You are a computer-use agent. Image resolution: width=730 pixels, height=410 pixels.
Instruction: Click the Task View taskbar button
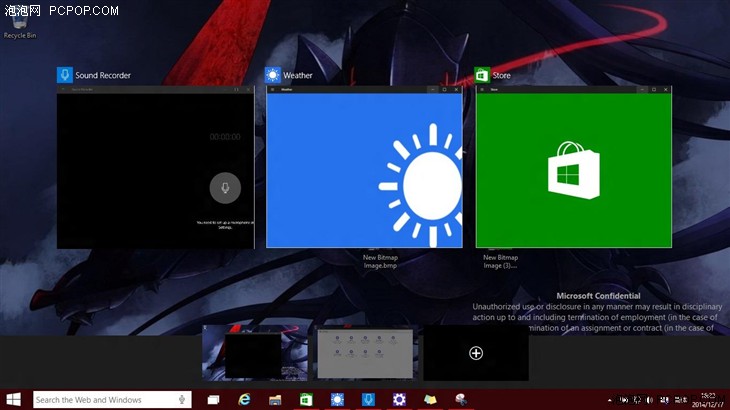coord(215,400)
